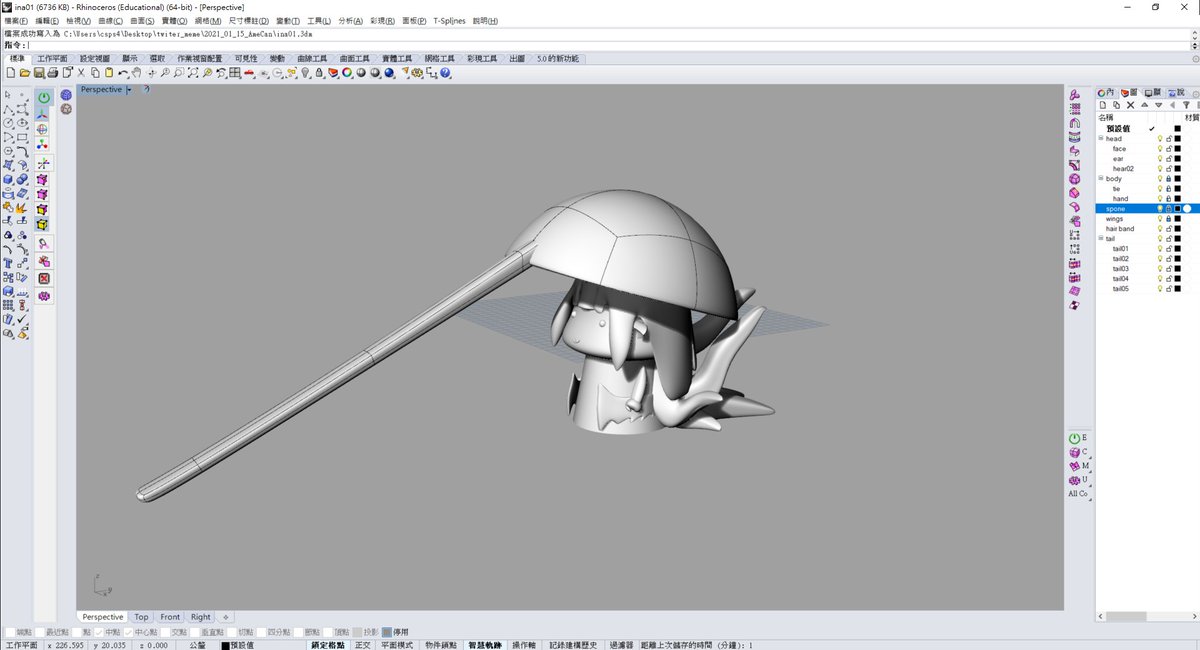Click the Explode icon in left toolbar
This screenshot has height=650, width=1200.
[21, 207]
